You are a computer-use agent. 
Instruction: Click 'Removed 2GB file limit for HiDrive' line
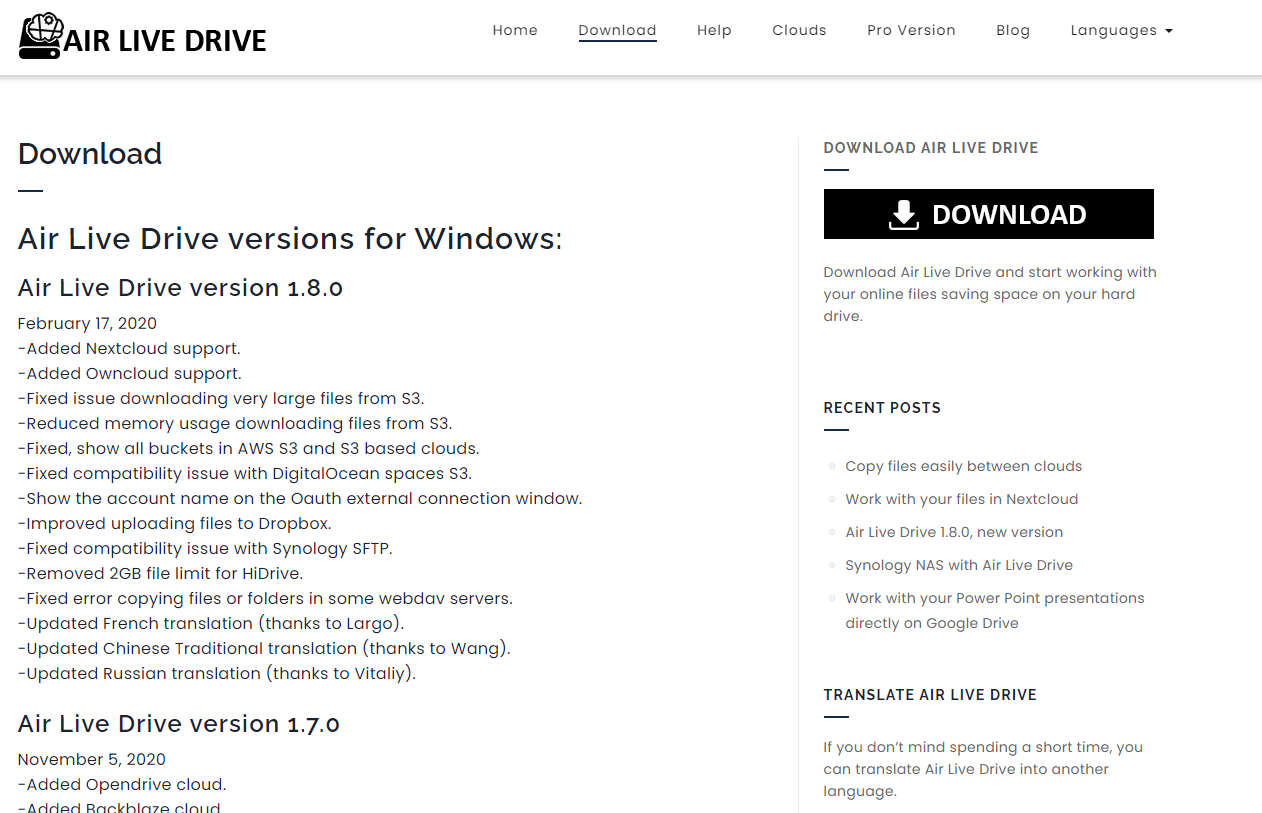[x=160, y=573]
